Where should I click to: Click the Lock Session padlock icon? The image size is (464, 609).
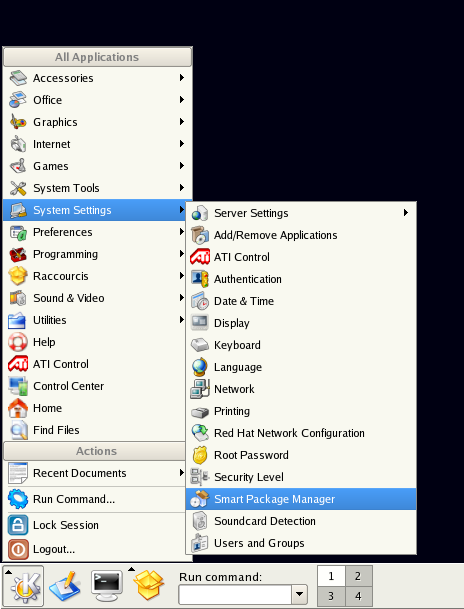point(18,525)
